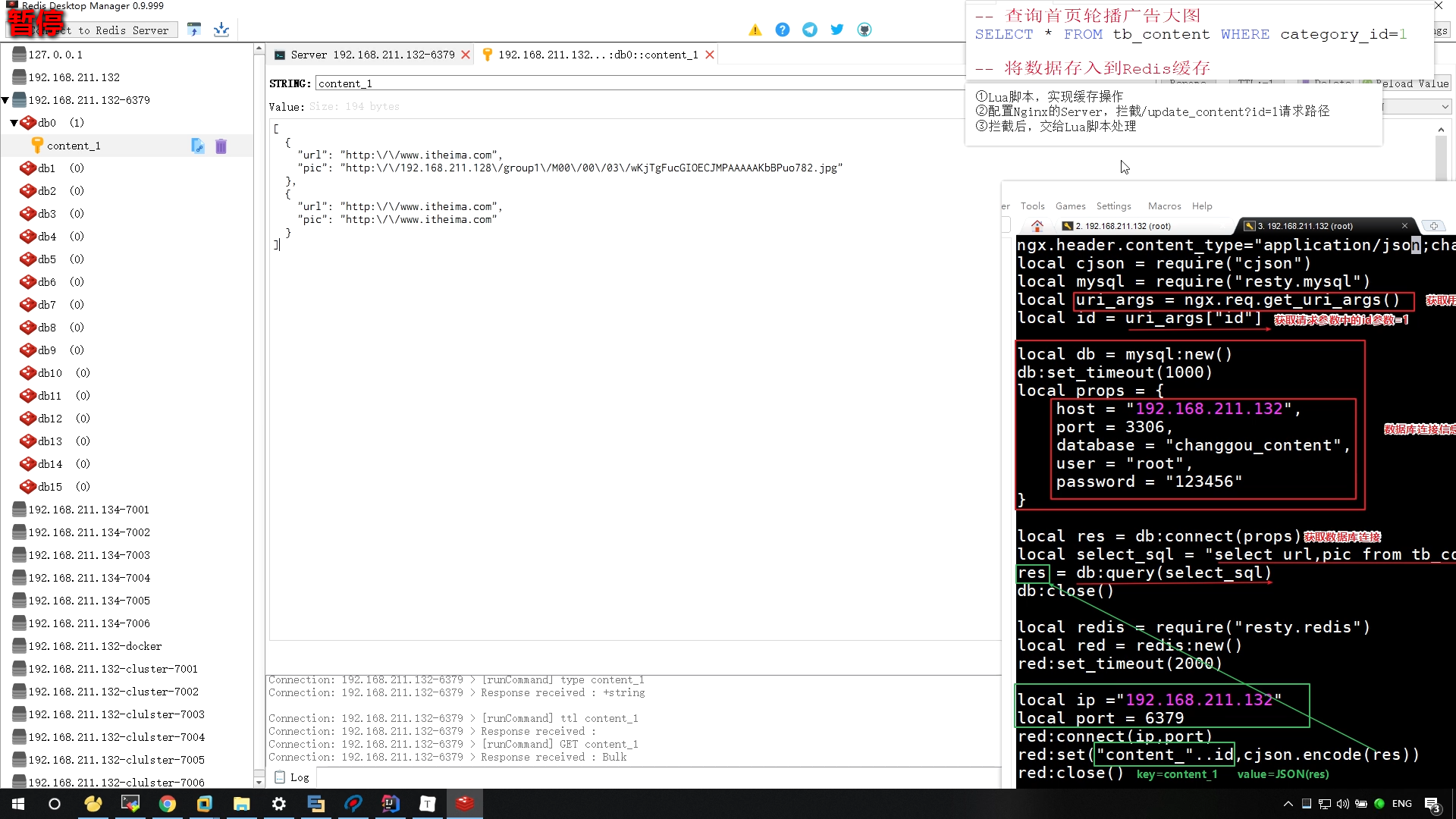This screenshot has width=1456, height=819.
Task: Open the notification center icon
Action: click(1432, 805)
